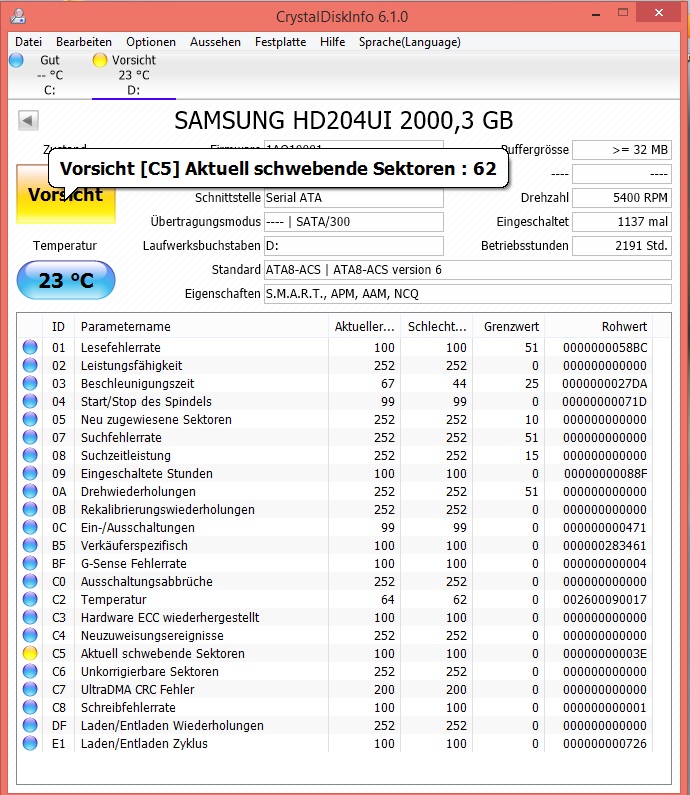
Task: Click status orb of Neuzuweisungsereignisse row
Action: 30,635
